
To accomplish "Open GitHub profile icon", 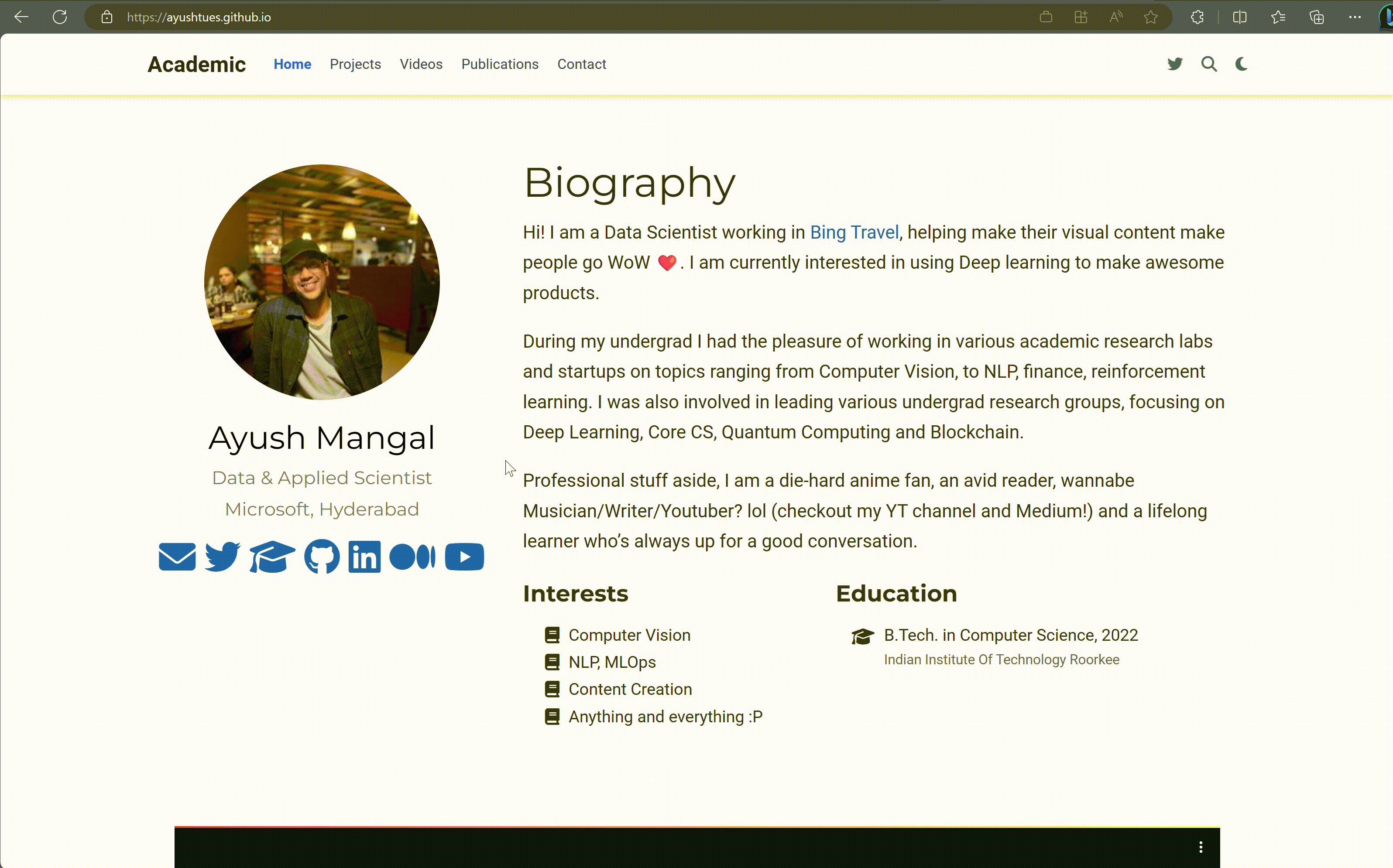I will tap(322, 556).
